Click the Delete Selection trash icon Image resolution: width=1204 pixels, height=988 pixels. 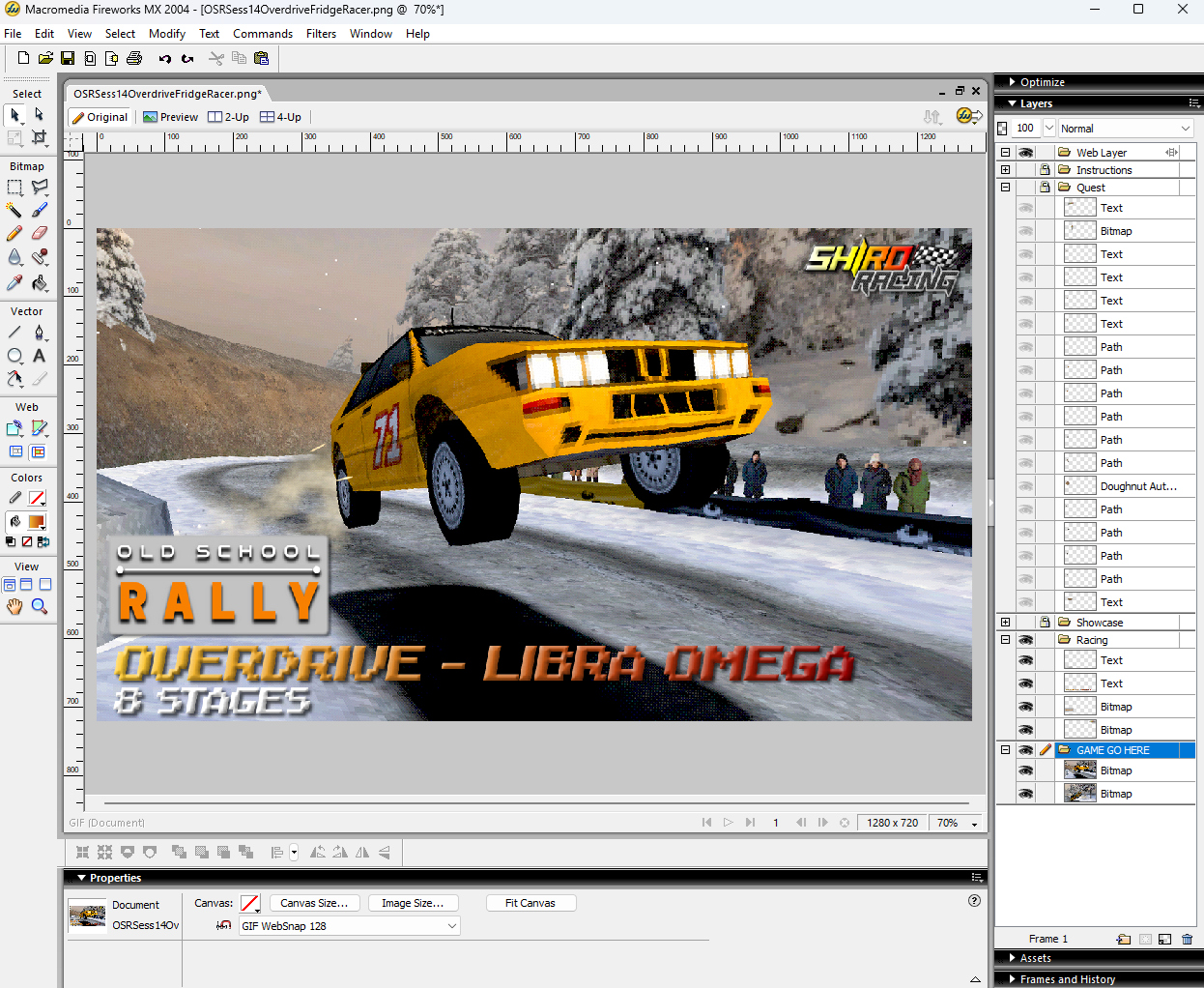(x=1187, y=939)
